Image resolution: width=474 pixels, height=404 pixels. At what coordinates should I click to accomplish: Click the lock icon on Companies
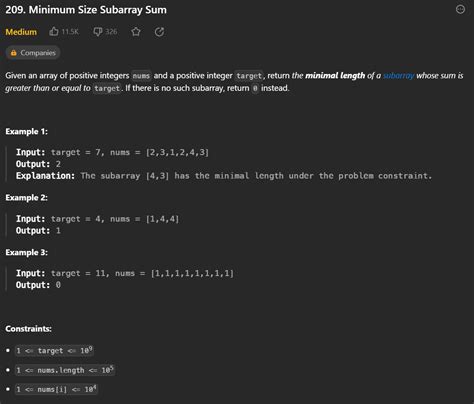(14, 53)
